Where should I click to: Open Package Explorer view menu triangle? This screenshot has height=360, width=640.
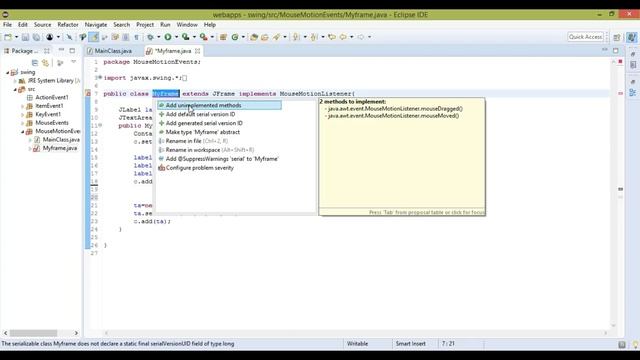tap(73, 62)
